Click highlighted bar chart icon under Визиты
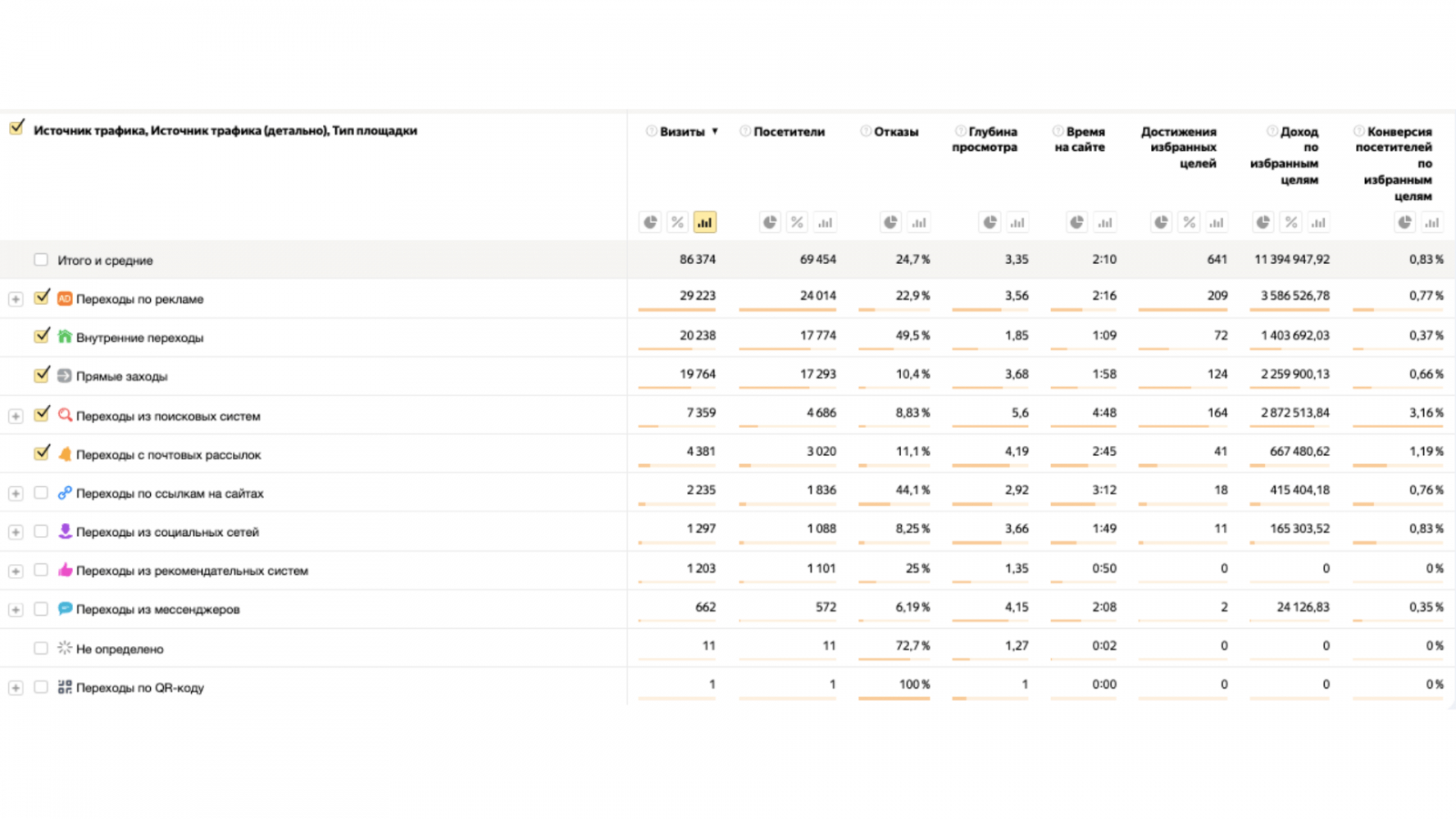Screen dimensions: 1456x819 tap(704, 222)
